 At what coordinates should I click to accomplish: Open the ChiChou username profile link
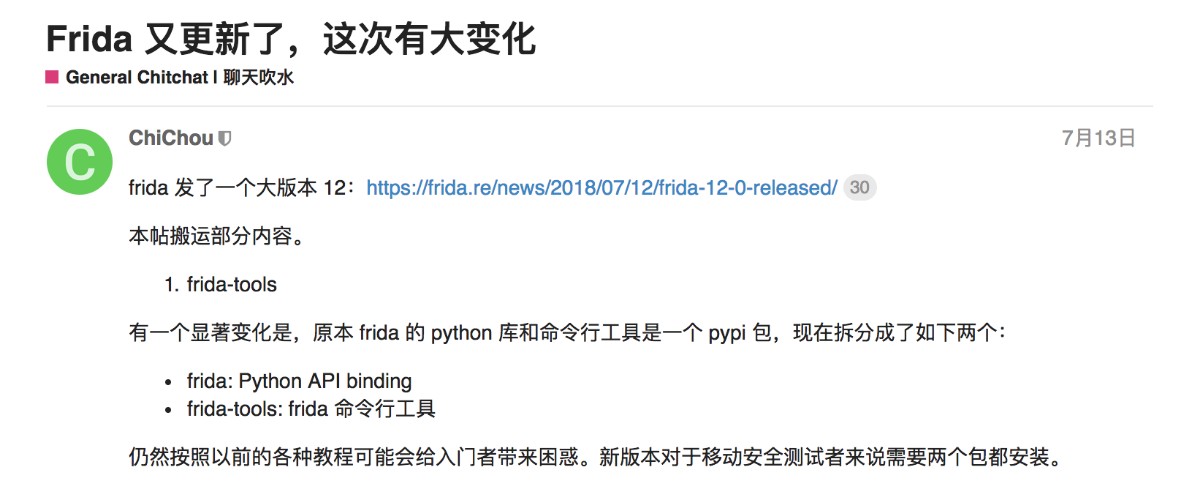(171, 139)
